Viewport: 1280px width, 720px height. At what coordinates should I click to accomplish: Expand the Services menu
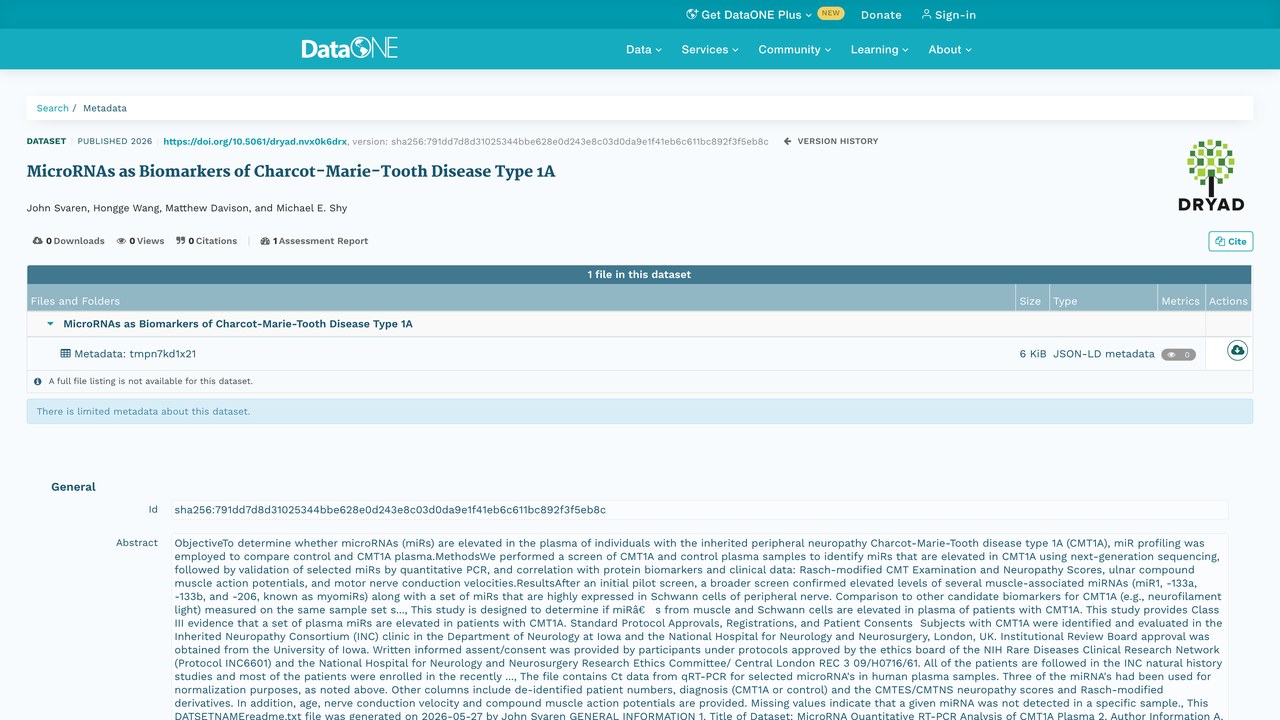[x=710, y=49]
